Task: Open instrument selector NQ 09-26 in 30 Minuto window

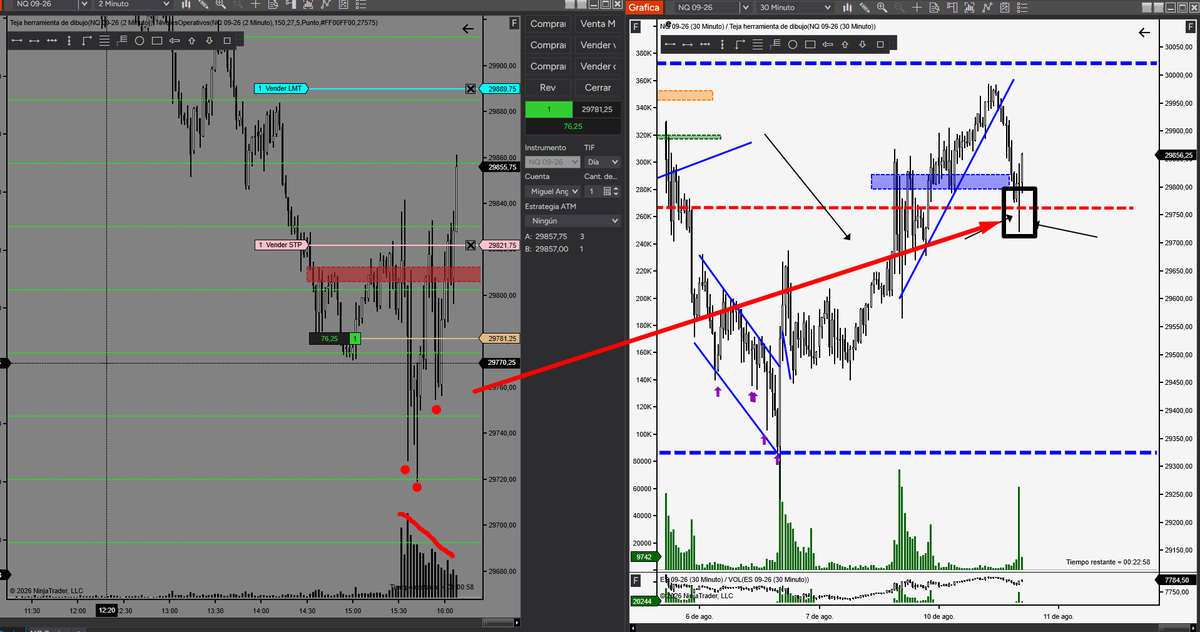Action: pos(715,8)
